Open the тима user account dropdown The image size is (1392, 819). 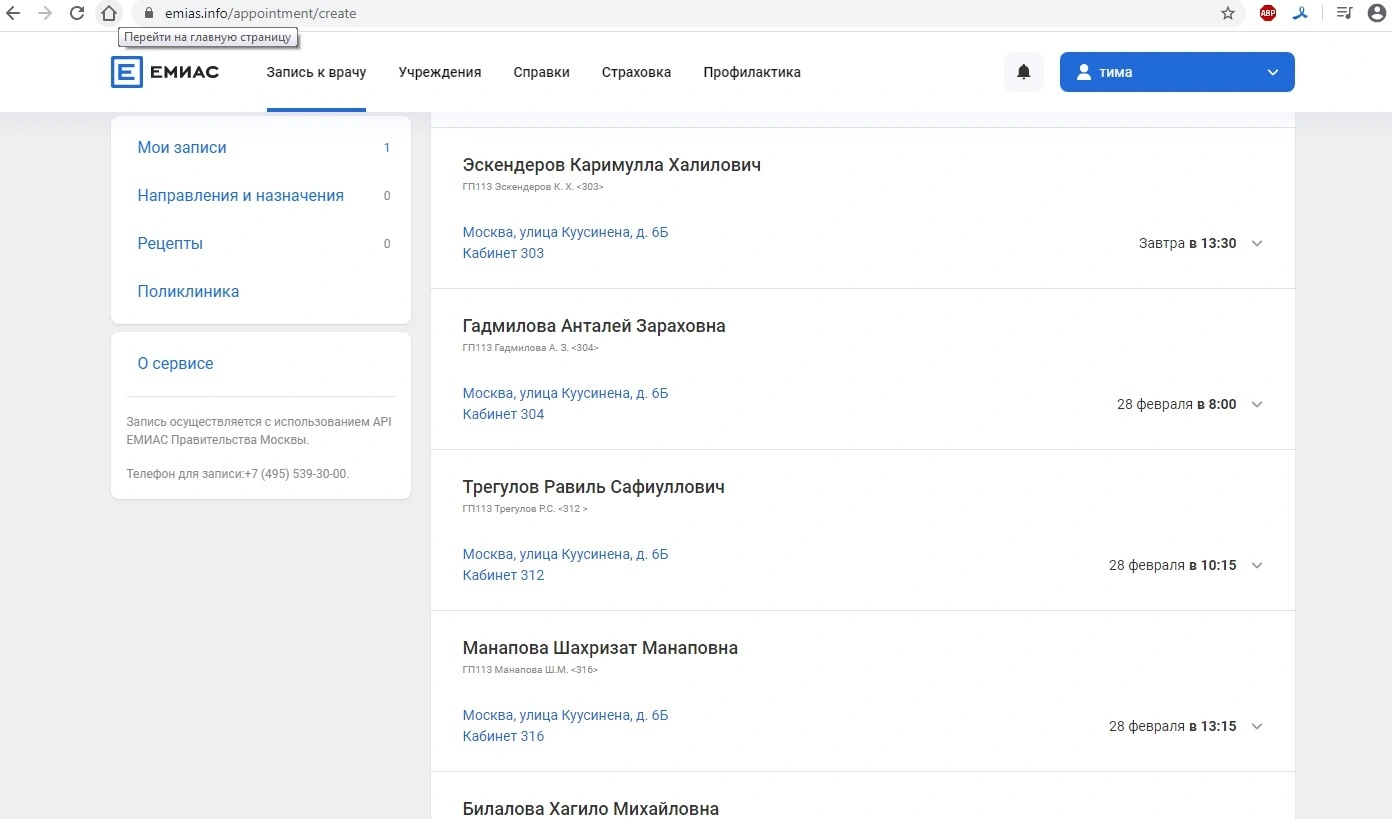coord(1177,72)
